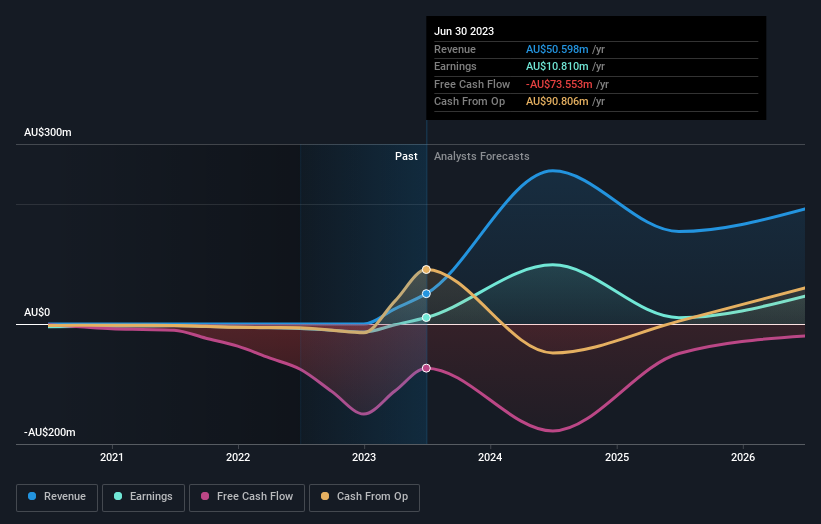Click the AU$90.806m cash from op value
Image resolution: width=821 pixels, height=524 pixels.
(x=557, y=102)
